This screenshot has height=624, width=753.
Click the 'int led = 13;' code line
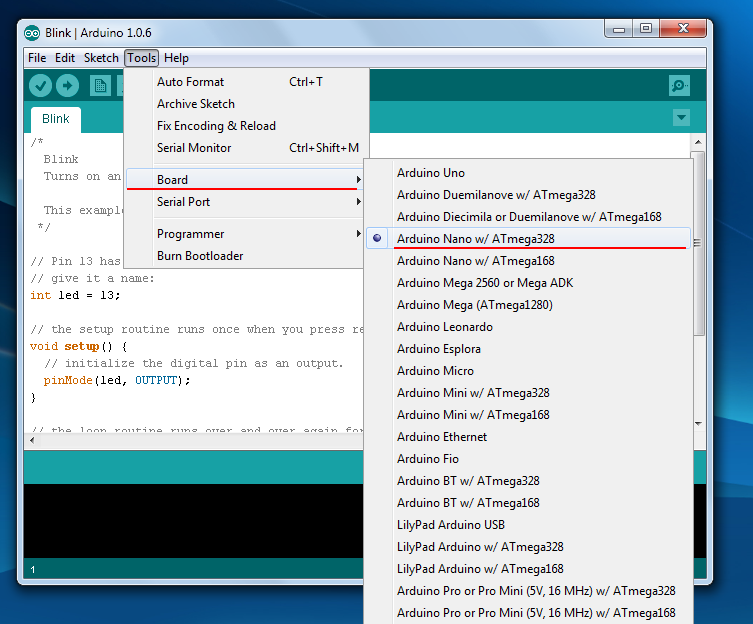pos(75,295)
